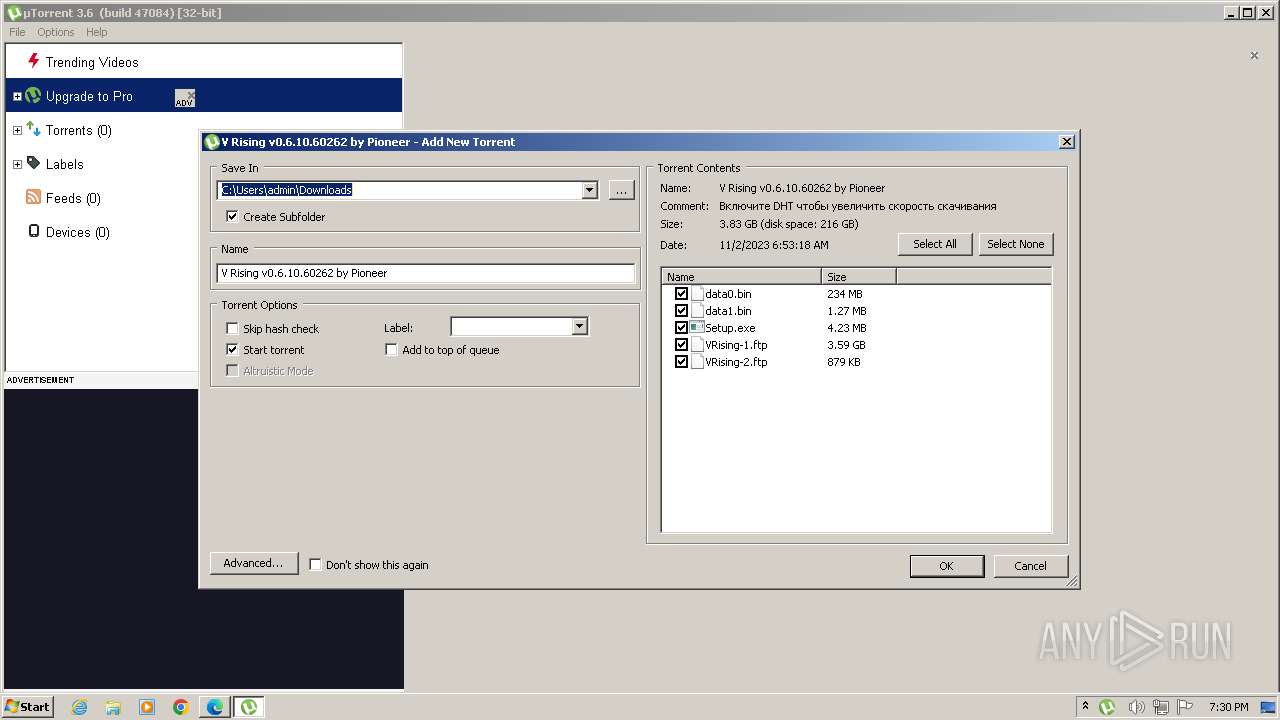1280x720 pixels.
Task: Select the Trending Videos sidebar item
Action: [x=204, y=62]
